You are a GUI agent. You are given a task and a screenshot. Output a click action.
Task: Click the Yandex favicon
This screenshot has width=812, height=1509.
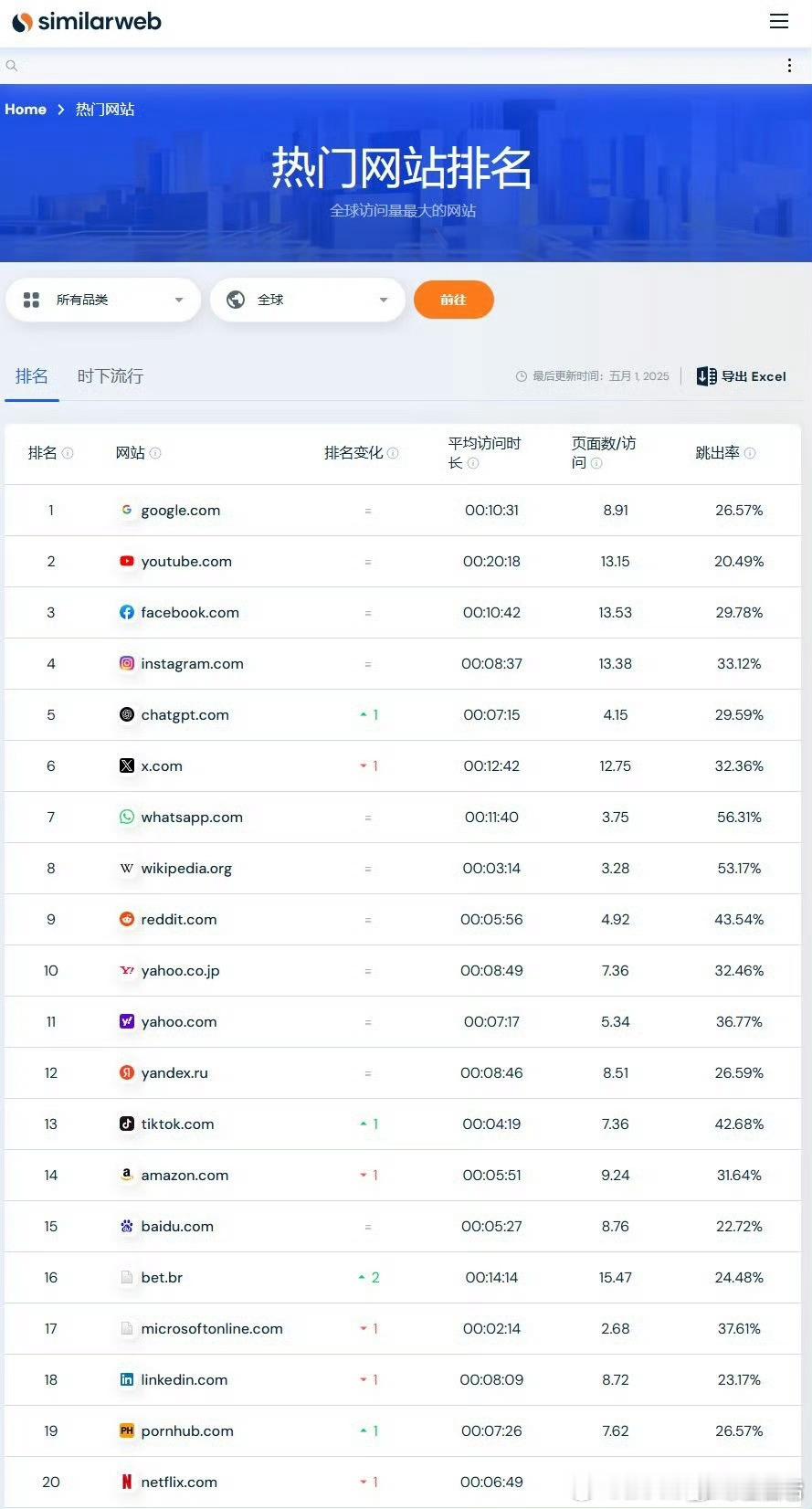pos(127,1072)
